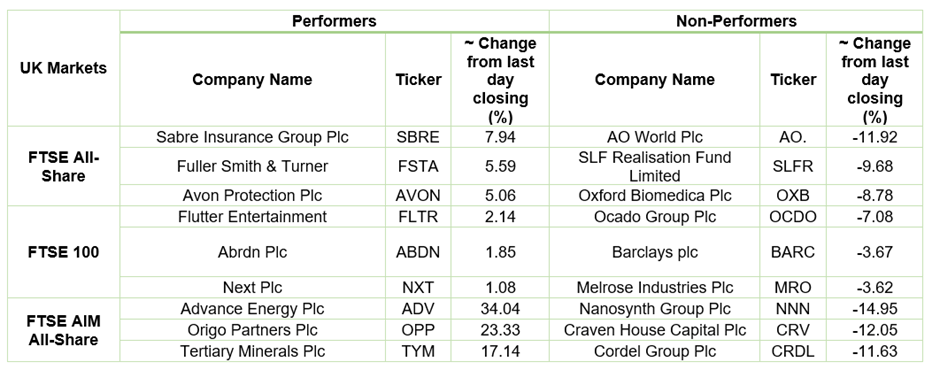Select the ABDN ticker cell

418,252
